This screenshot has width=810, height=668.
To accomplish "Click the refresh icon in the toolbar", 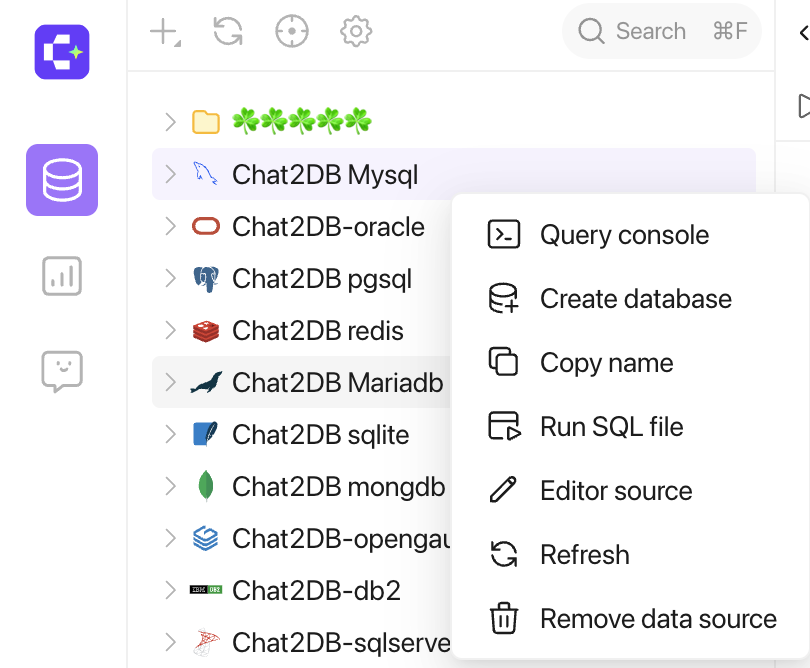I will click(228, 32).
